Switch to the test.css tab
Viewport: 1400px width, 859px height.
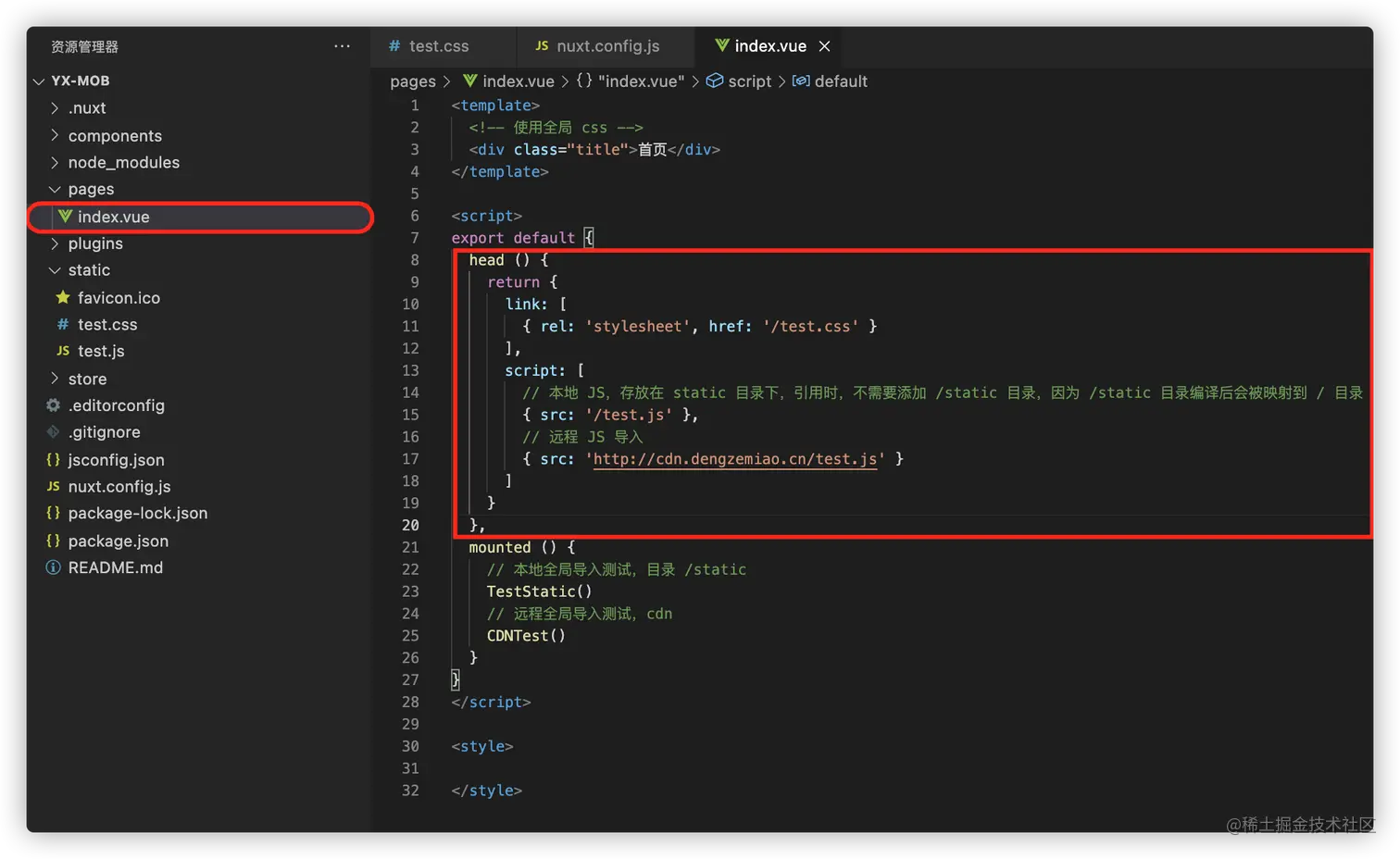pos(443,45)
